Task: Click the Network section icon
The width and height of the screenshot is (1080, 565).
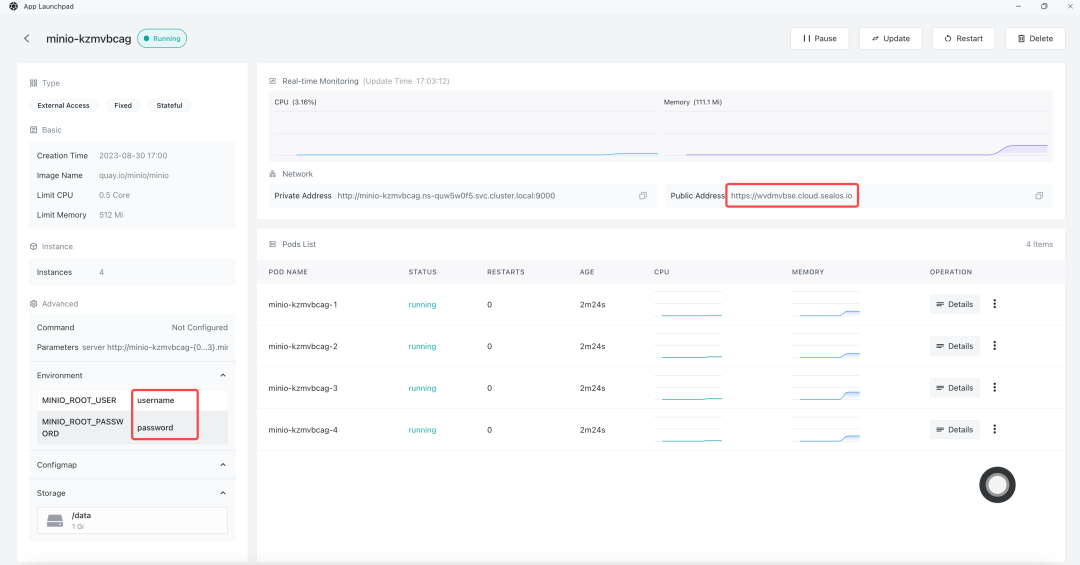Action: pos(273,174)
